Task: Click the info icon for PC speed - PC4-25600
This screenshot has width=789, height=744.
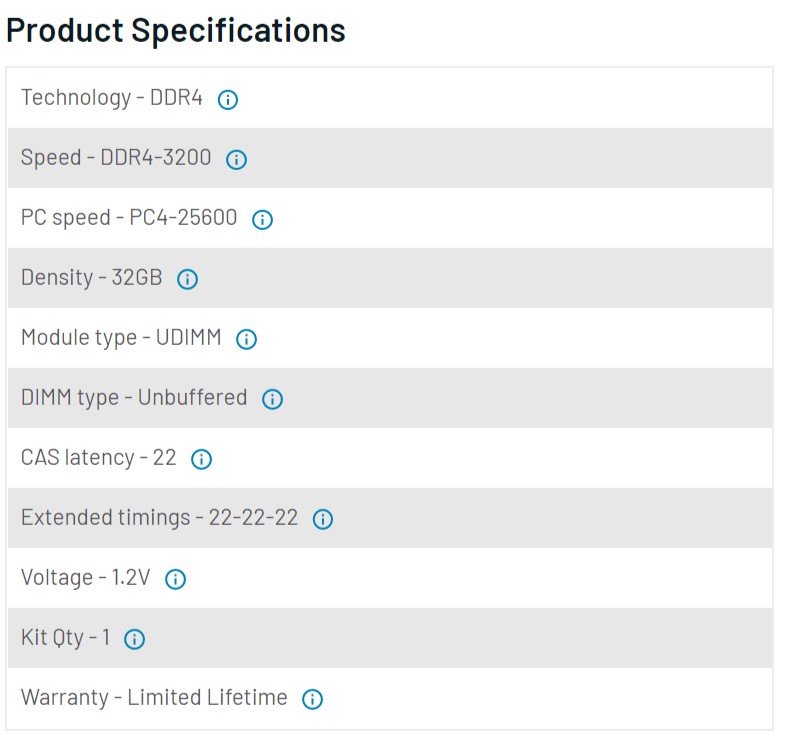Action: pyautogui.click(x=262, y=219)
